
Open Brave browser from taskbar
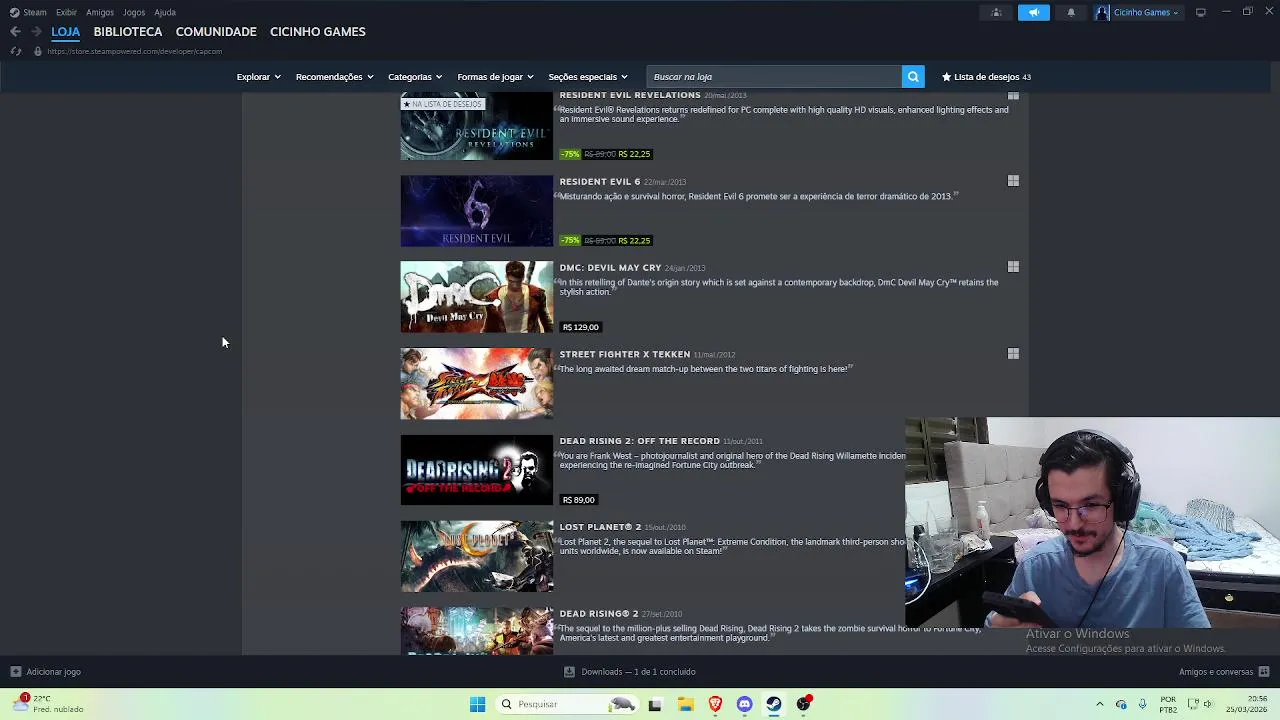(715, 704)
